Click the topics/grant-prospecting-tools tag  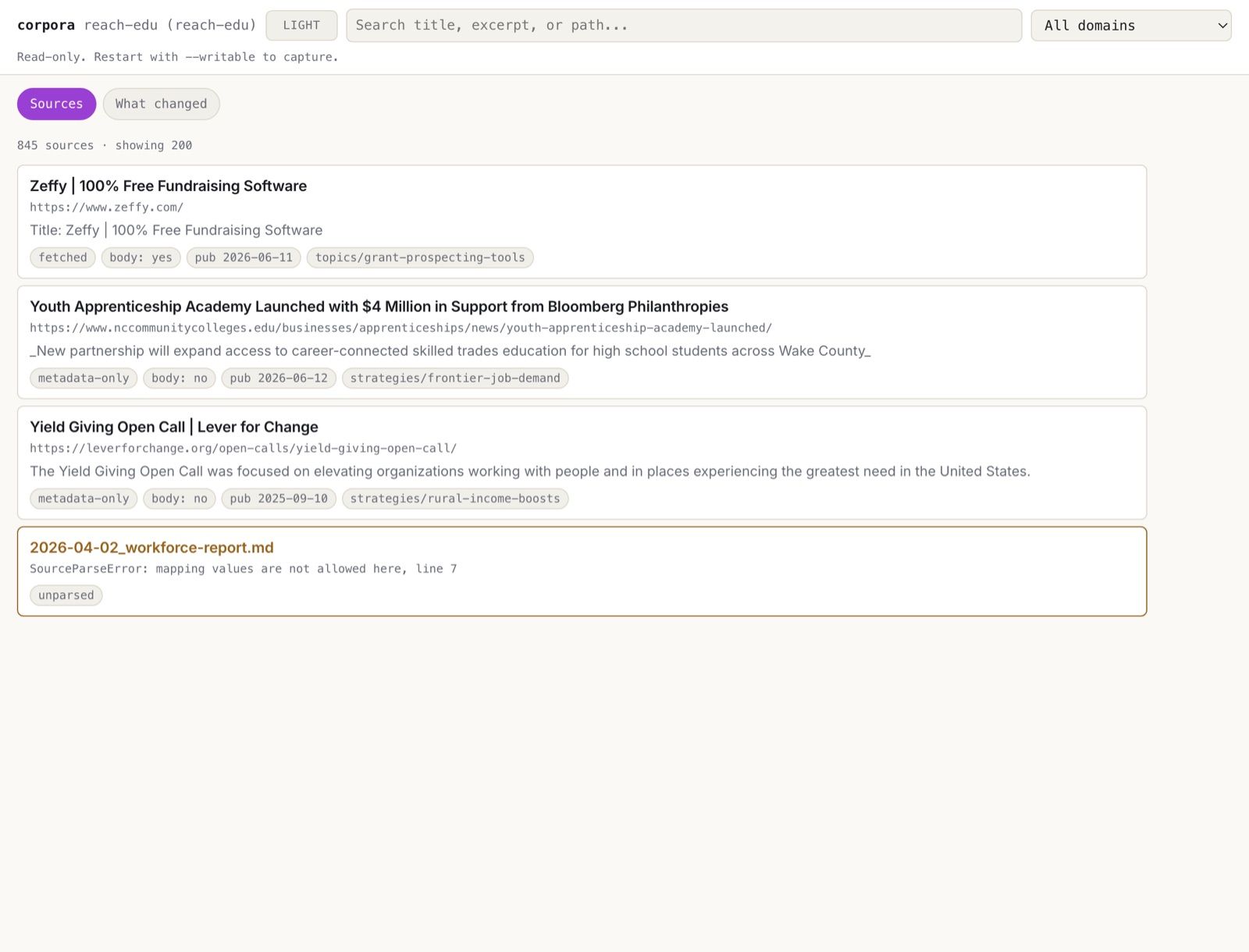(420, 258)
